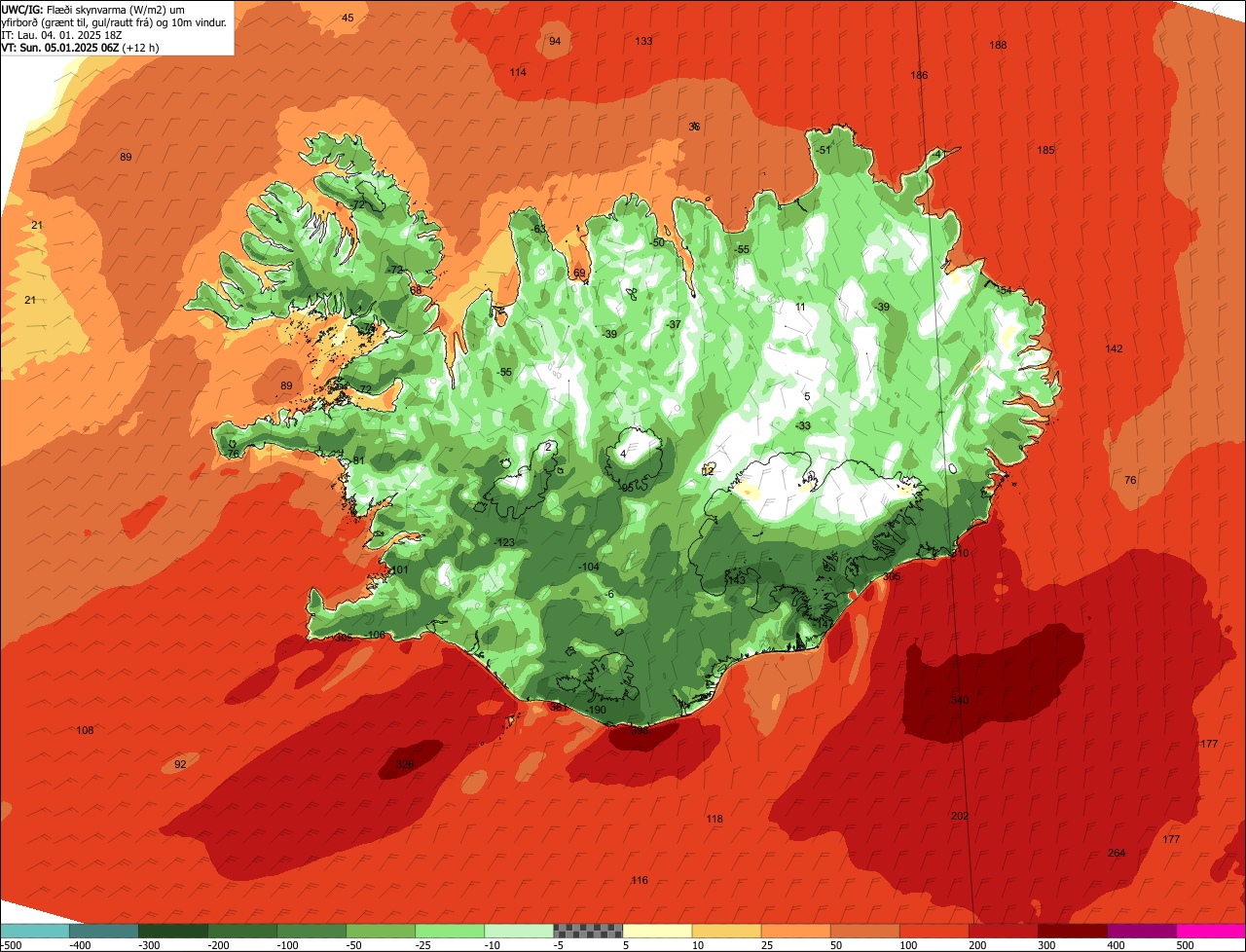Click the map value '-33' over east-central Iceland

pos(803,426)
